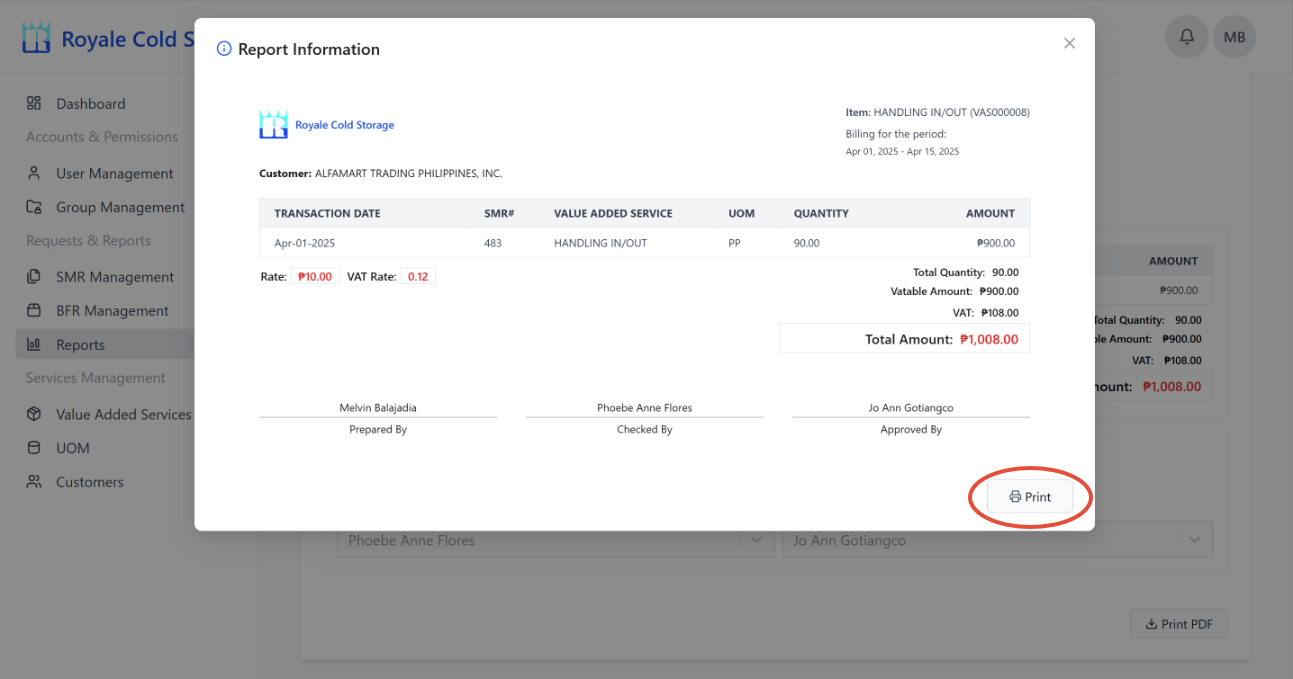Click the customer name ALFAMART TRADING PHILIPPINES, INC.
The image size is (1293, 679).
[x=408, y=173]
